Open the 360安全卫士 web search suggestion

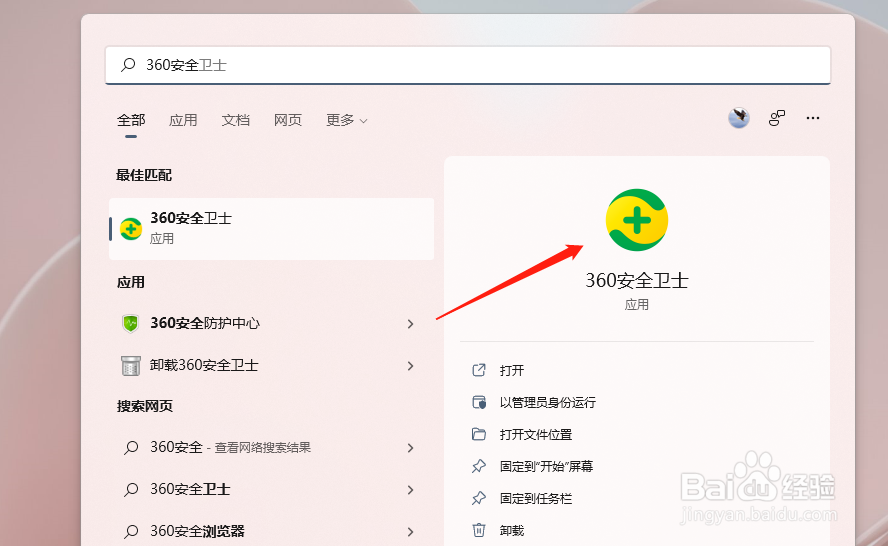click(x=271, y=489)
